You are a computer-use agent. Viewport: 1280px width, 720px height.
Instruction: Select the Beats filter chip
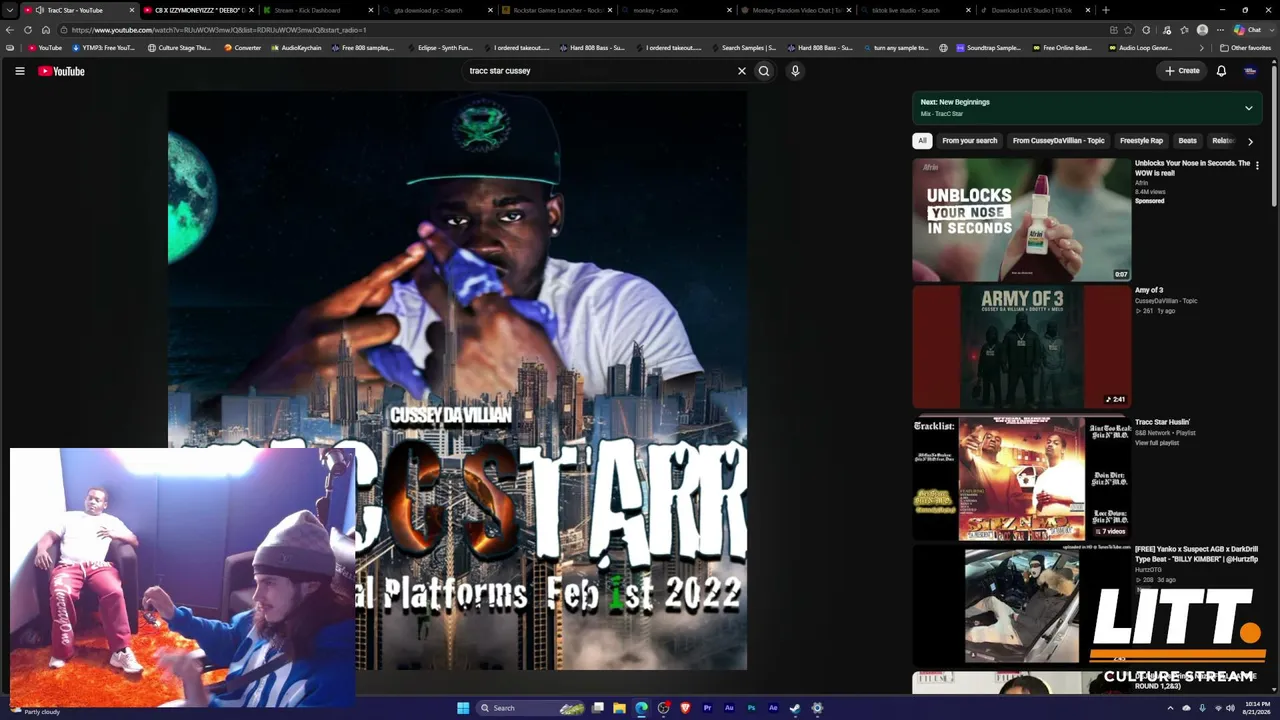click(x=1187, y=141)
